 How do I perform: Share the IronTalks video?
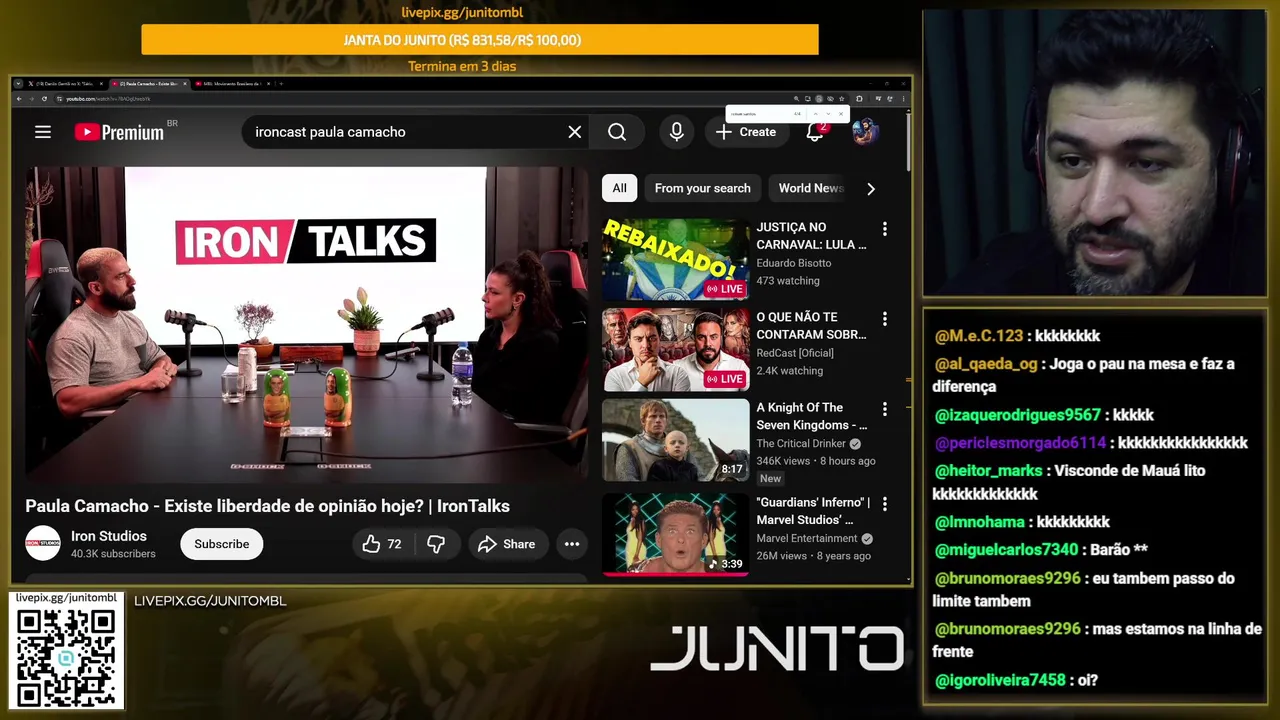(x=507, y=544)
